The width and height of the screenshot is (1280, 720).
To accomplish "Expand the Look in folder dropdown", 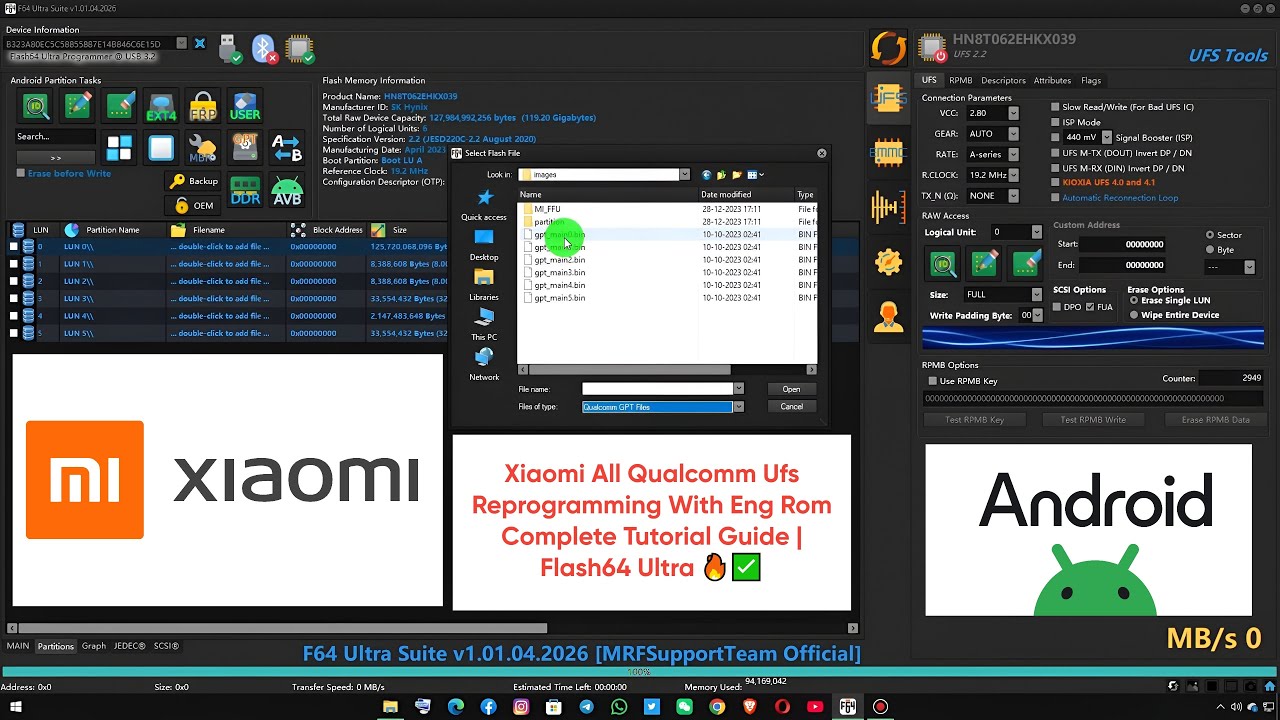I will click(x=685, y=175).
